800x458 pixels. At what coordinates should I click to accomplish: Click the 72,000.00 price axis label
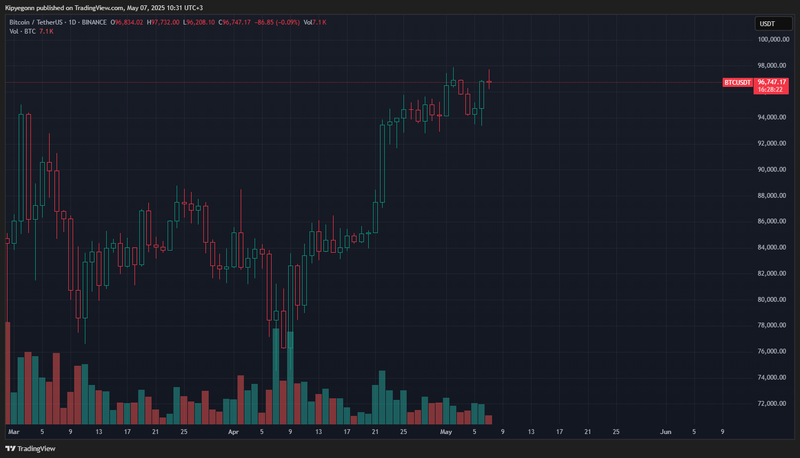click(772, 403)
